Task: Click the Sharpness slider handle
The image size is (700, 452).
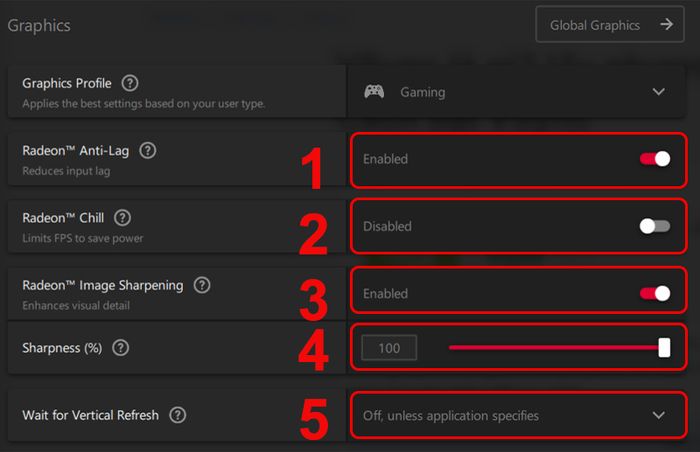Action: (664, 347)
